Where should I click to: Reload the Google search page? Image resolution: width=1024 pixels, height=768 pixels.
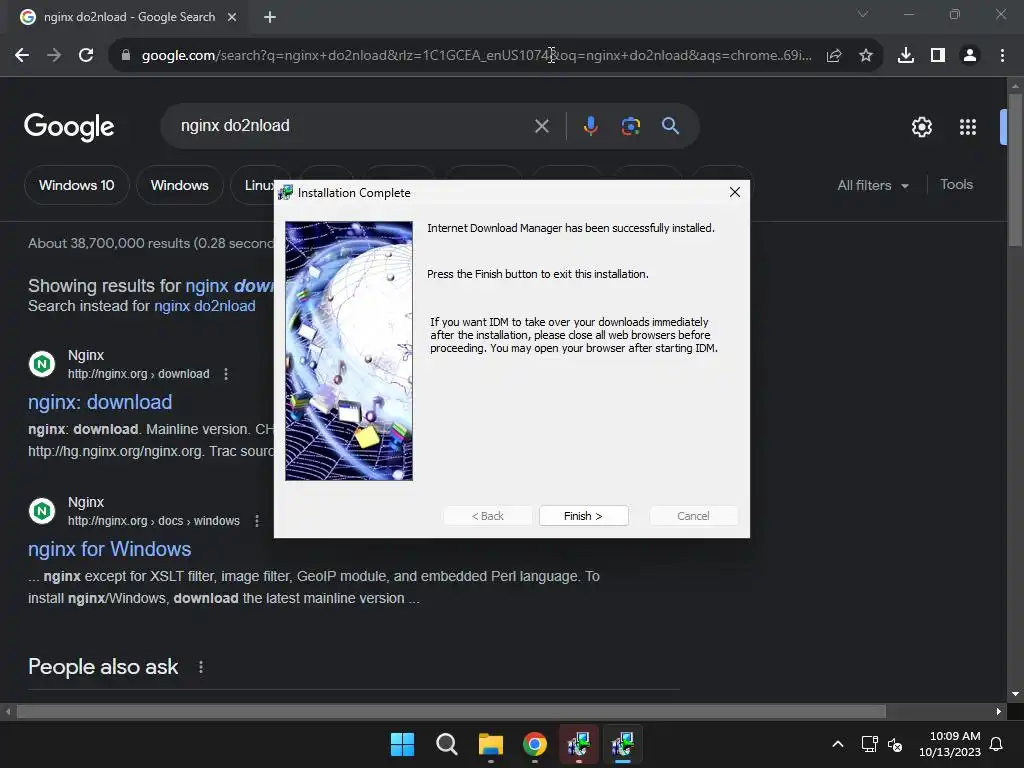86,55
